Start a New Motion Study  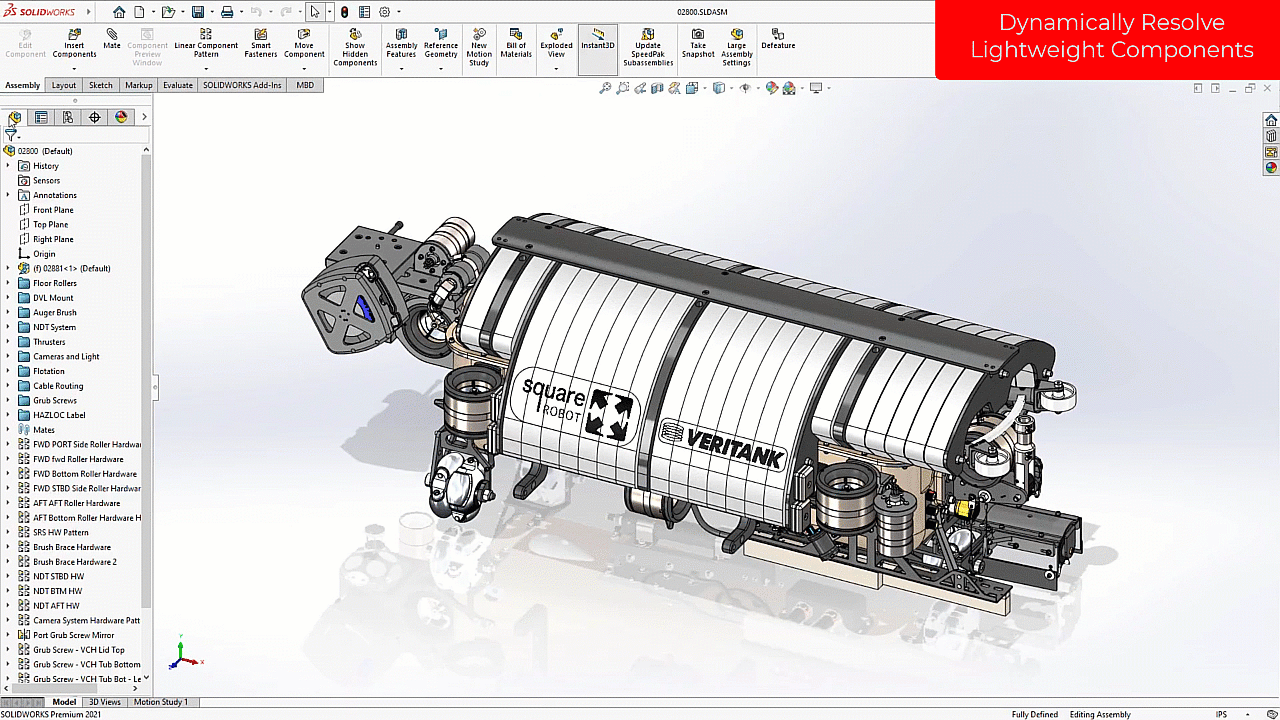479,47
